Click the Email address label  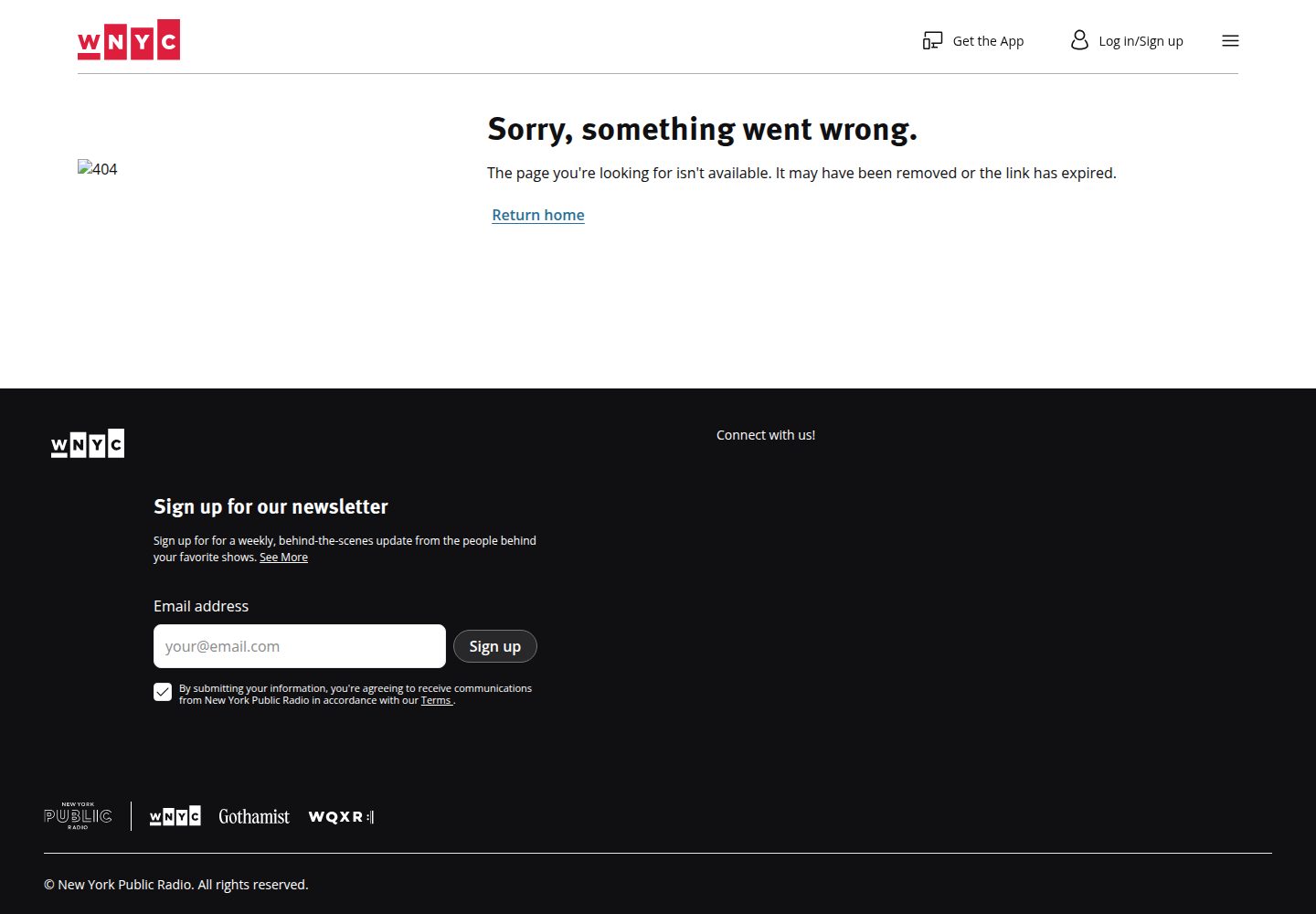coord(201,606)
